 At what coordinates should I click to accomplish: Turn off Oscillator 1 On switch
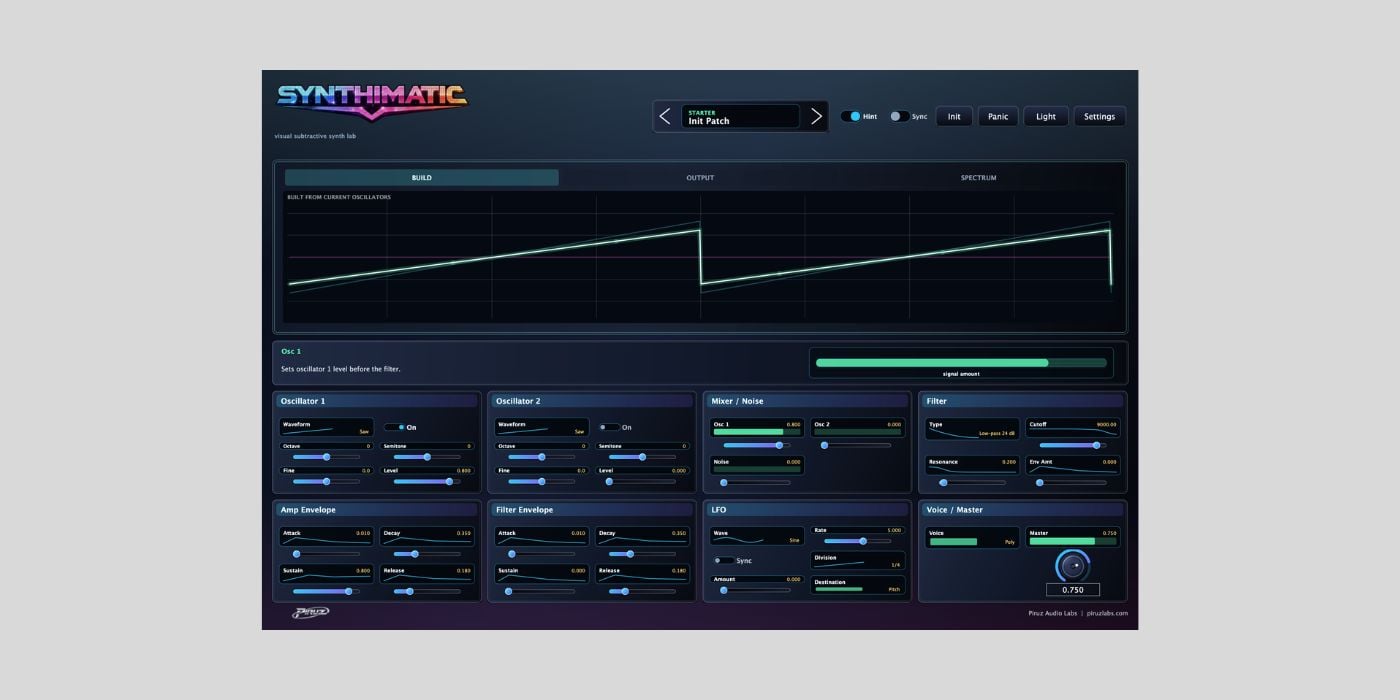pos(393,427)
